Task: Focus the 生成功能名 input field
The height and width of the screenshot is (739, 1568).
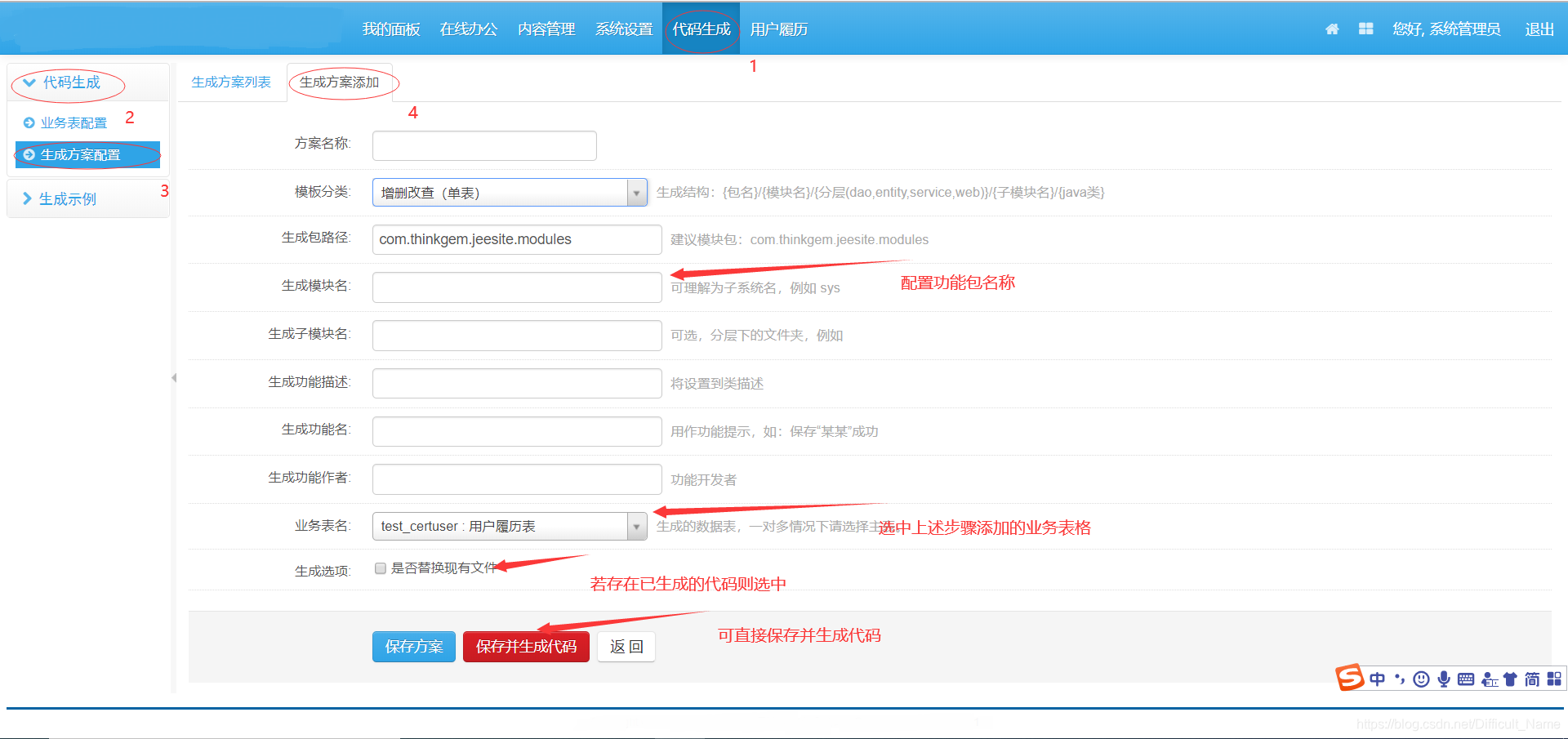Action: (x=517, y=431)
